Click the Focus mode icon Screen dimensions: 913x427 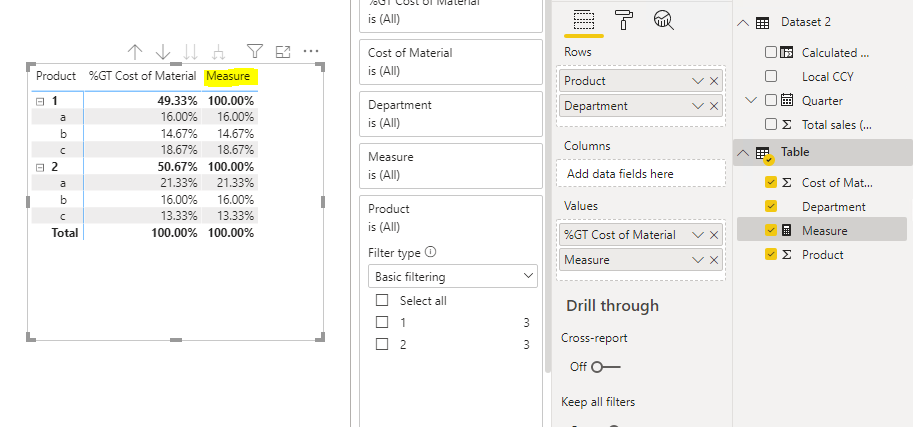point(283,52)
